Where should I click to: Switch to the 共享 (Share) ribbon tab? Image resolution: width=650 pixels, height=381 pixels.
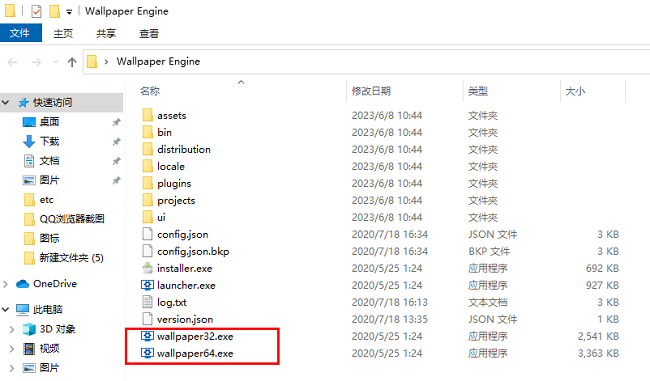[106, 33]
